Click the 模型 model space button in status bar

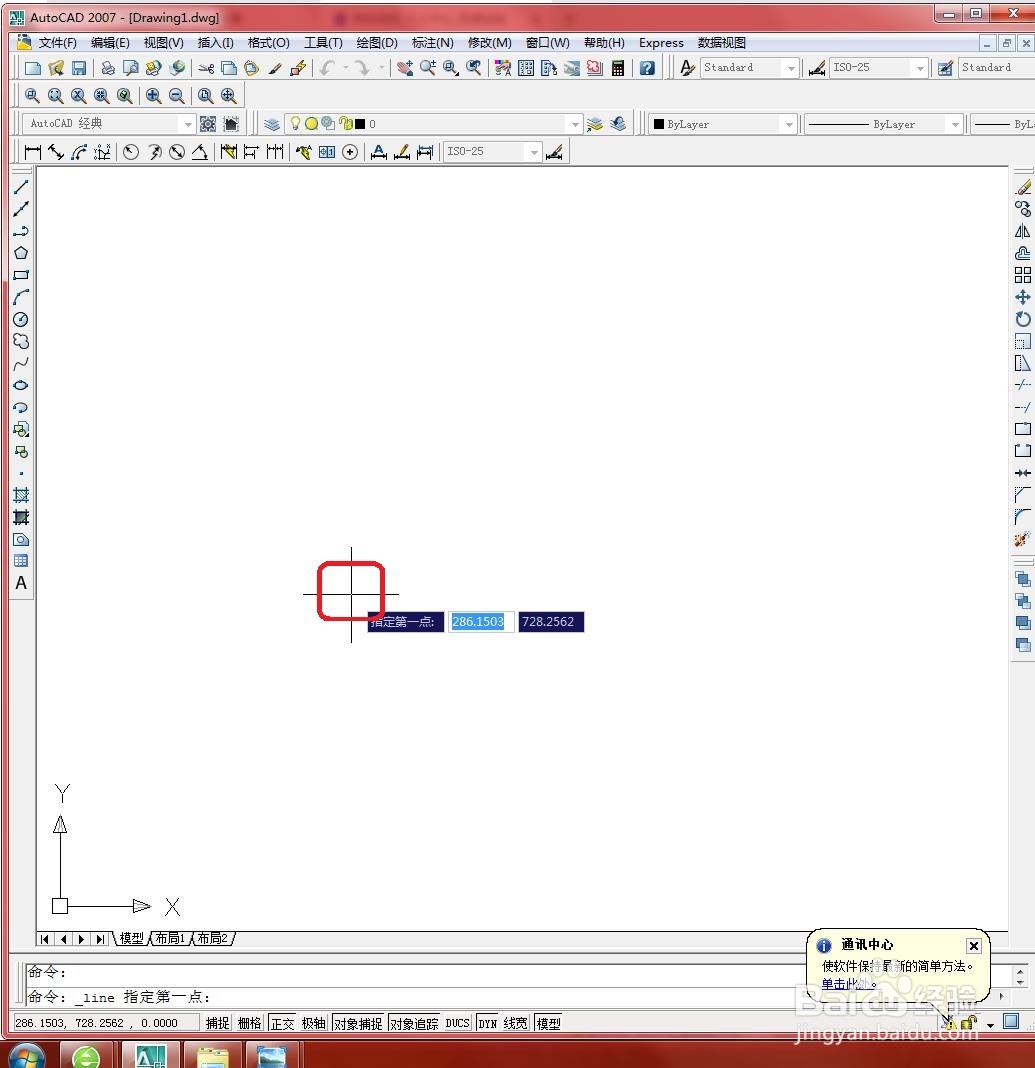tap(549, 1023)
